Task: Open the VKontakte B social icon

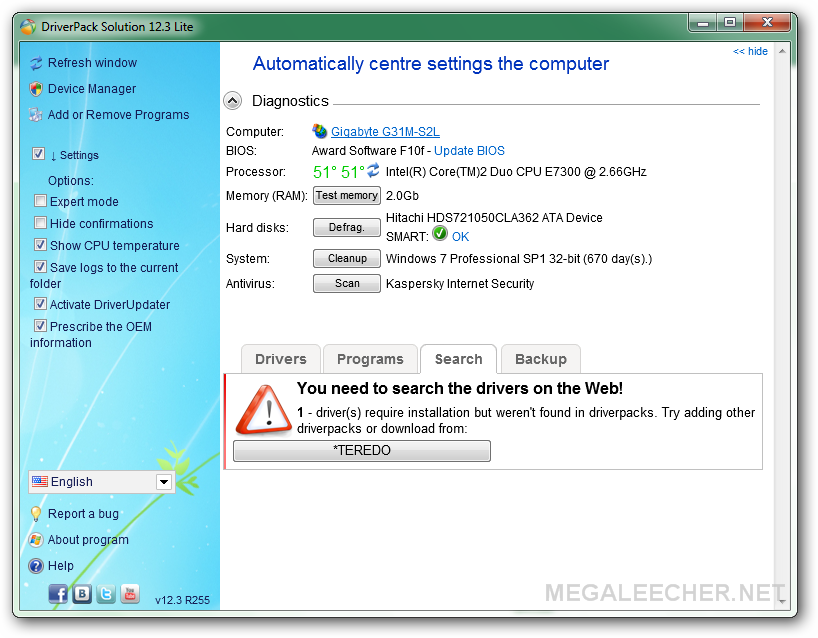Action: tap(82, 594)
